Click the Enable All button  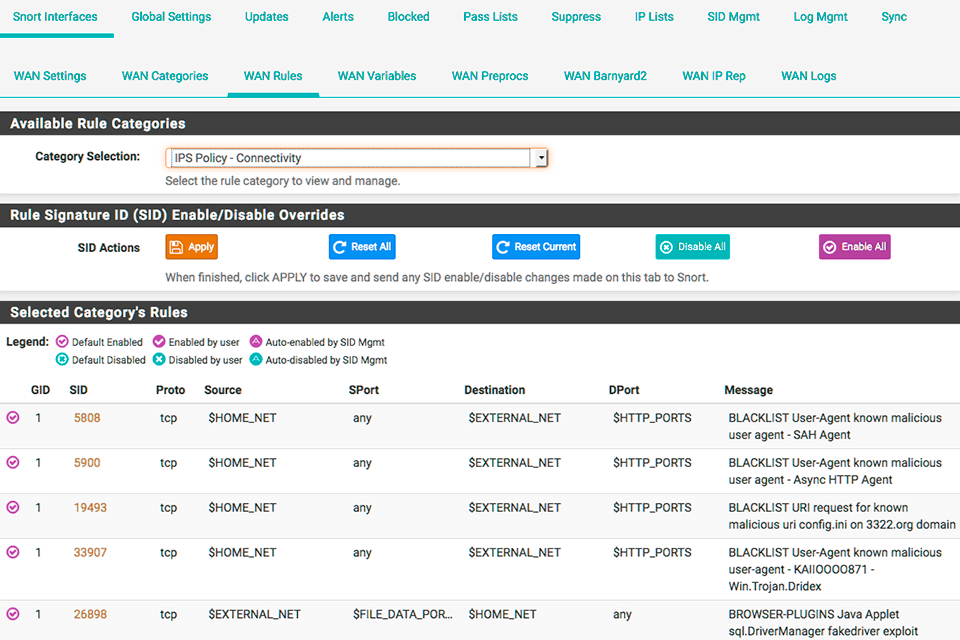(x=855, y=247)
